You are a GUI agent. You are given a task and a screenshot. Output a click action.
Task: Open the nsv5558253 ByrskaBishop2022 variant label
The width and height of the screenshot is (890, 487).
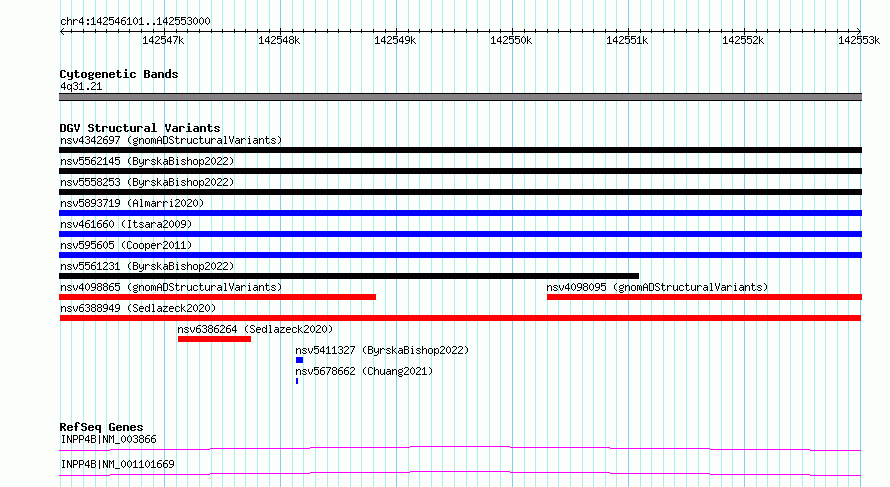click(x=147, y=182)
